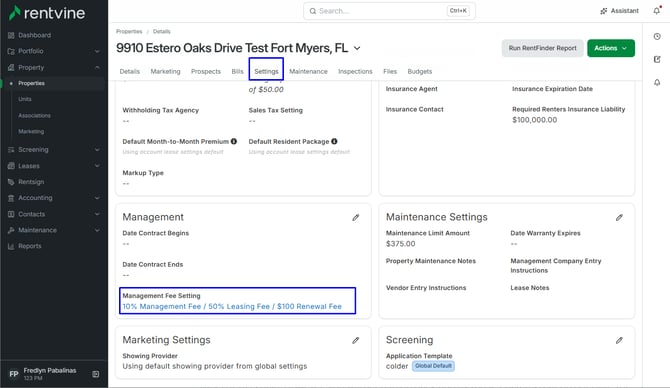670x388 pixels.
Task: Switch to the Maintenance tab
Action: (x=308, y=71)
